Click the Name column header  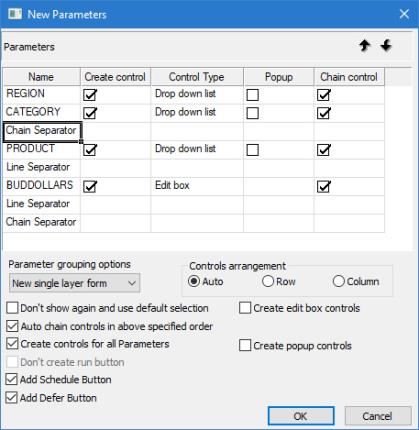[x=41, y=77]
